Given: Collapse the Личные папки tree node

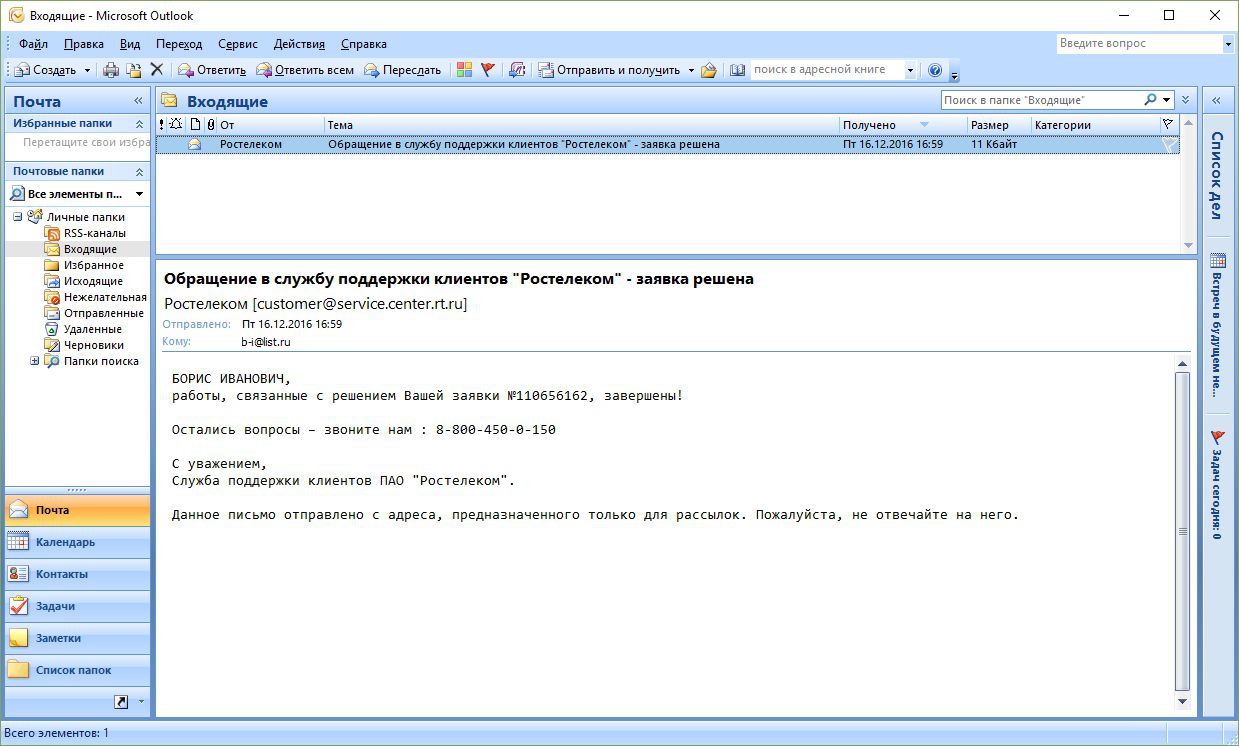Looking at the screenshot, I should pyautogui.click(x=18, y=217).
